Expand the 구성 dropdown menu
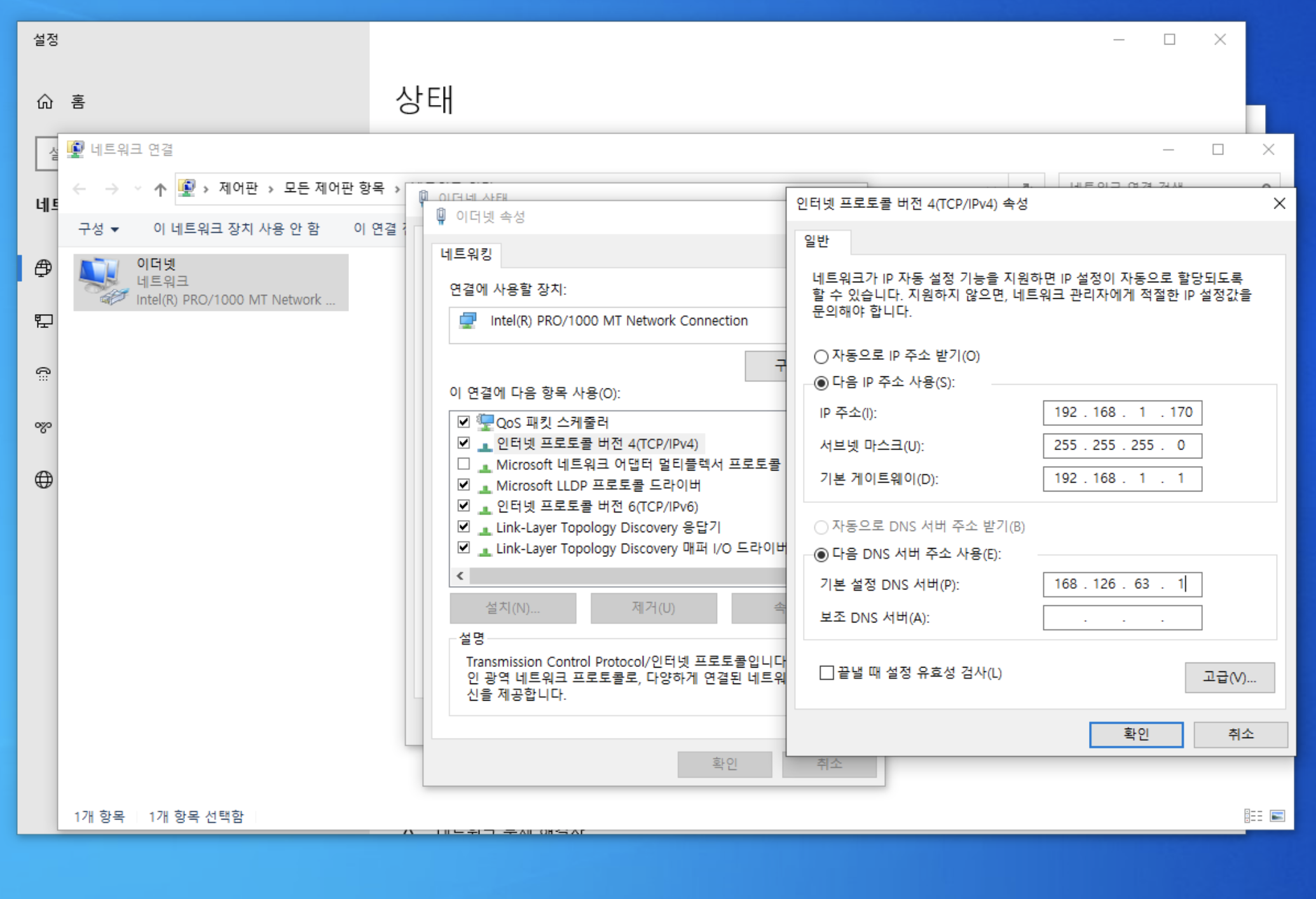Viewport: 1316px width, 899px height. pos(99,229)
